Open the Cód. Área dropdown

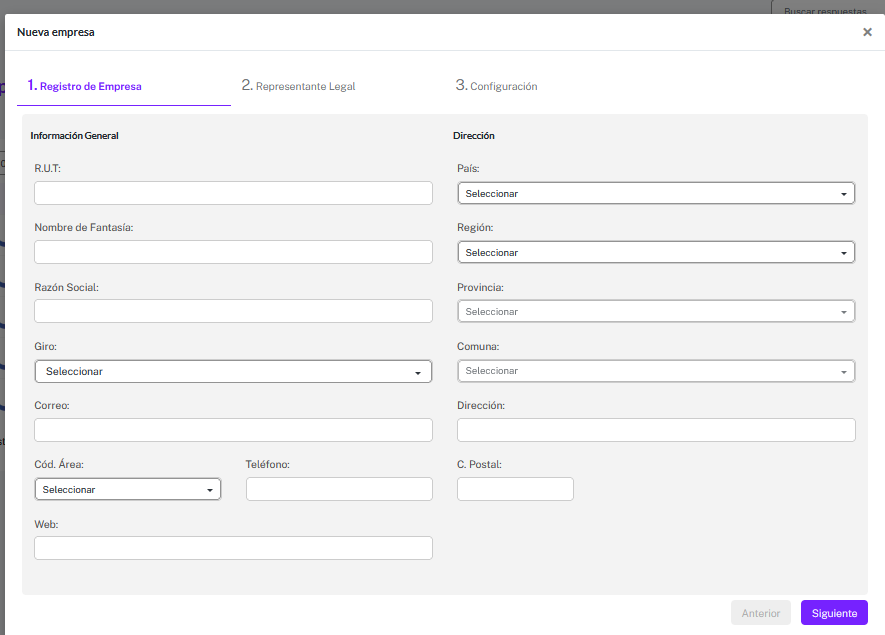tap(128, 489)
